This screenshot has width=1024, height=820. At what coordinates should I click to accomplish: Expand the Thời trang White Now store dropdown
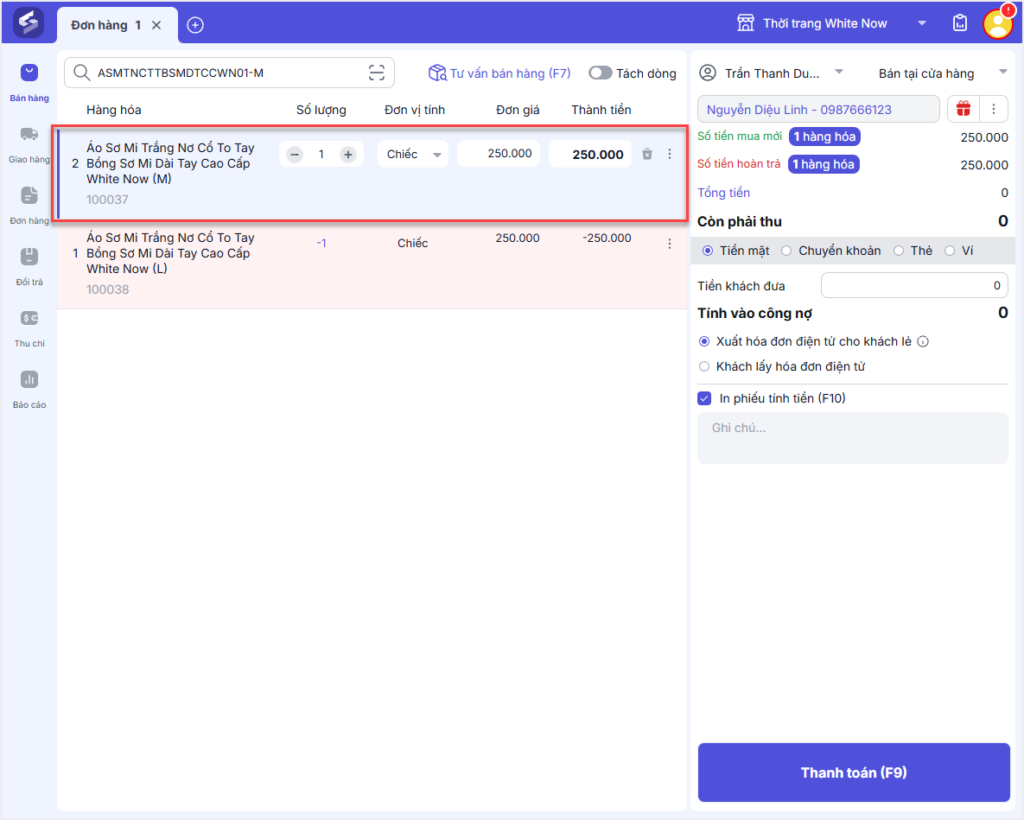(921, 24)
